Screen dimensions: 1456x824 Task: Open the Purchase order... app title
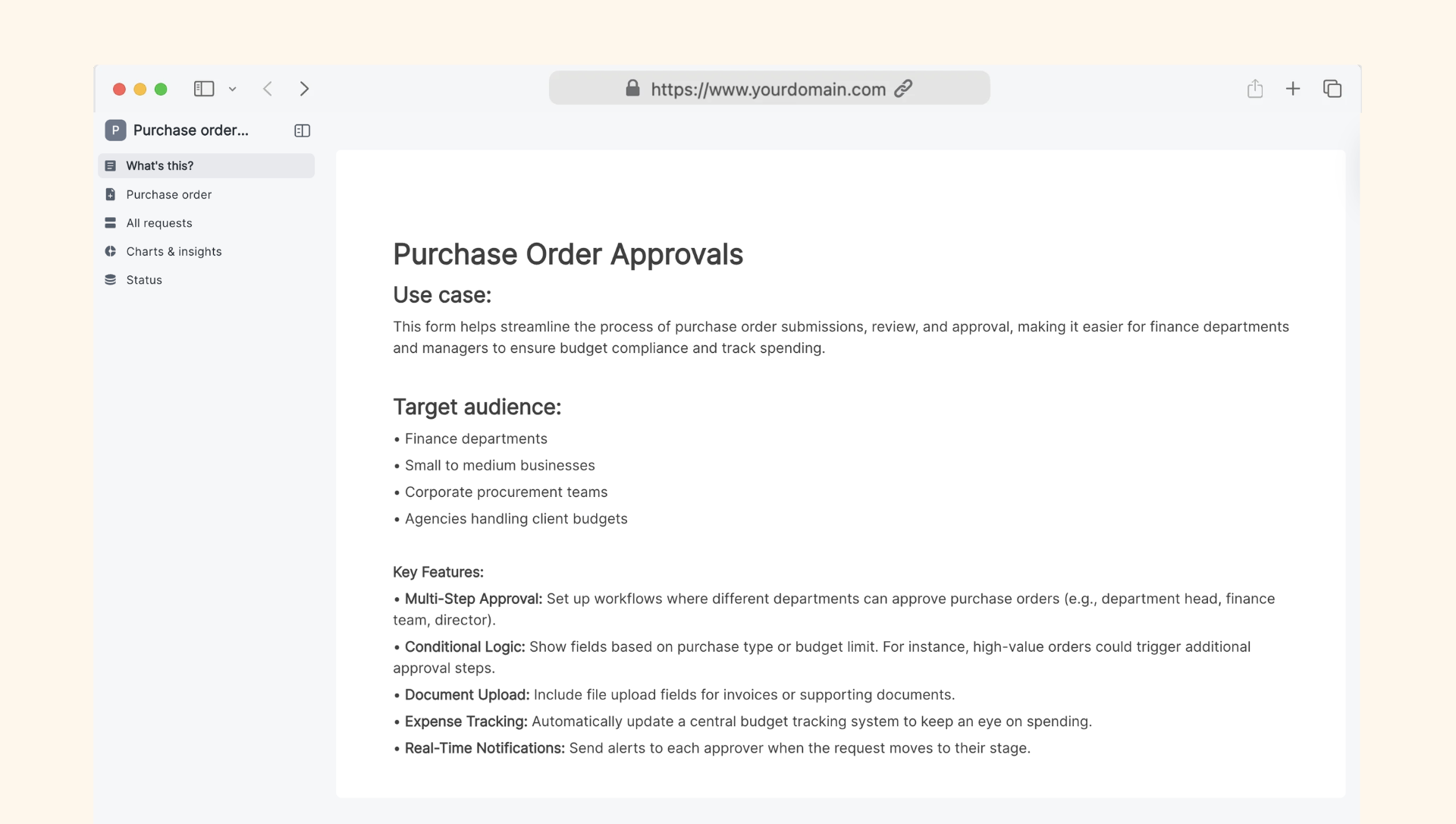(191, 131)
